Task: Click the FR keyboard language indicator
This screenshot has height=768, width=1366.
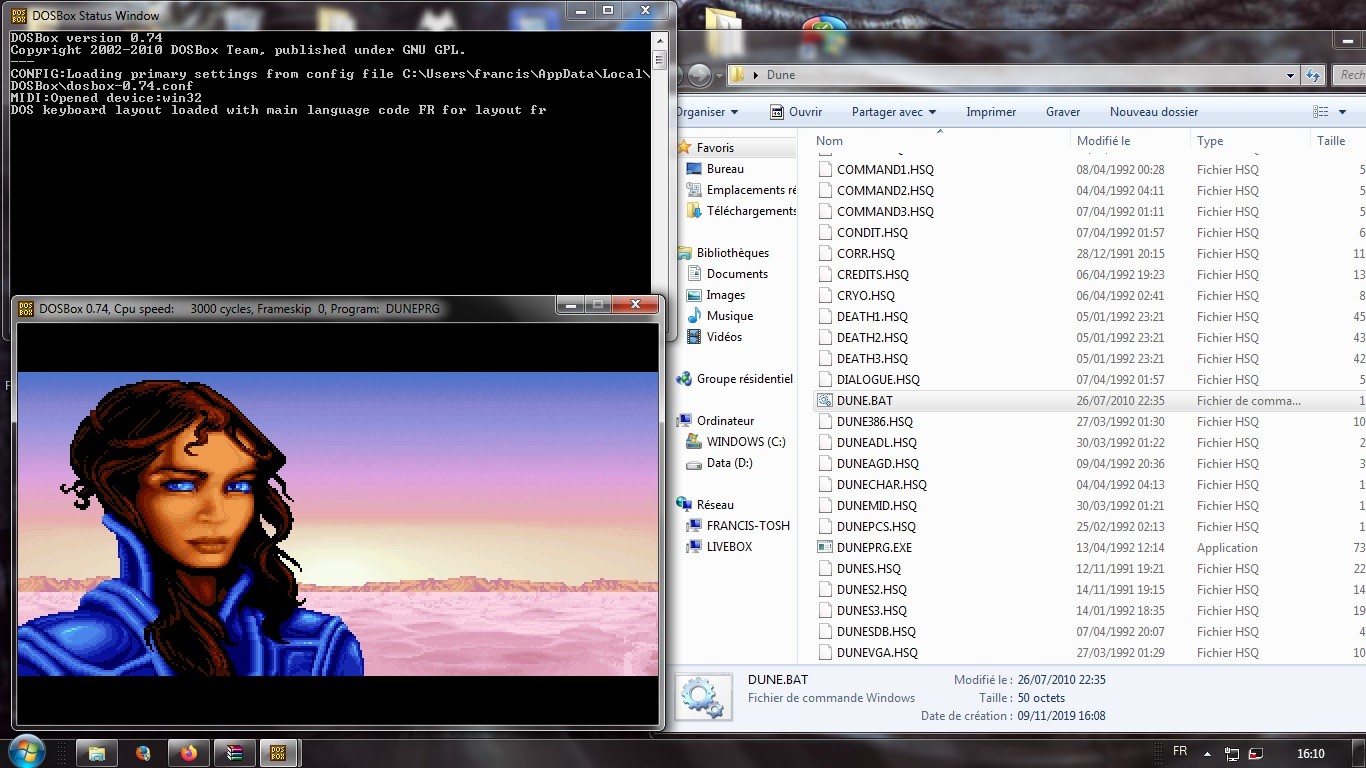Action: point(1179,751)
